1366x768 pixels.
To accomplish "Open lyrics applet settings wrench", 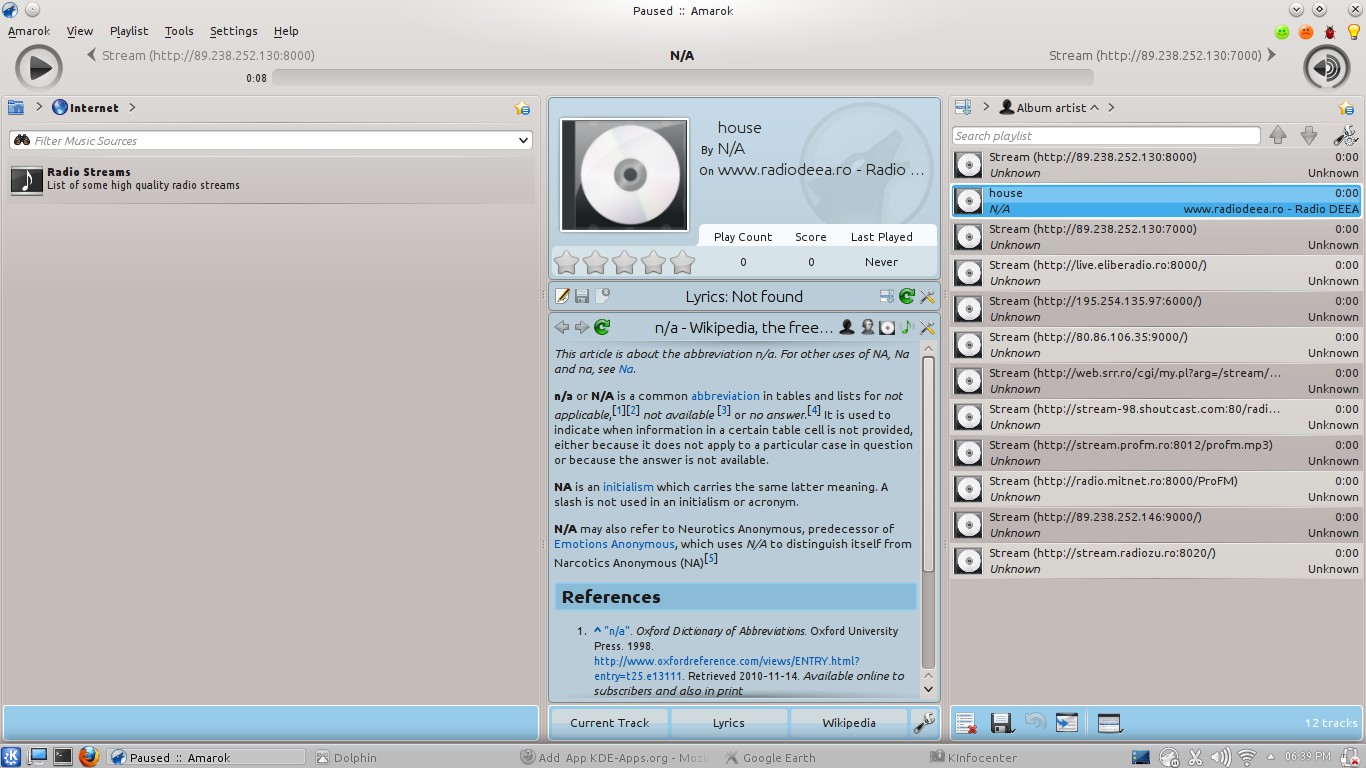I will (927, 296).
